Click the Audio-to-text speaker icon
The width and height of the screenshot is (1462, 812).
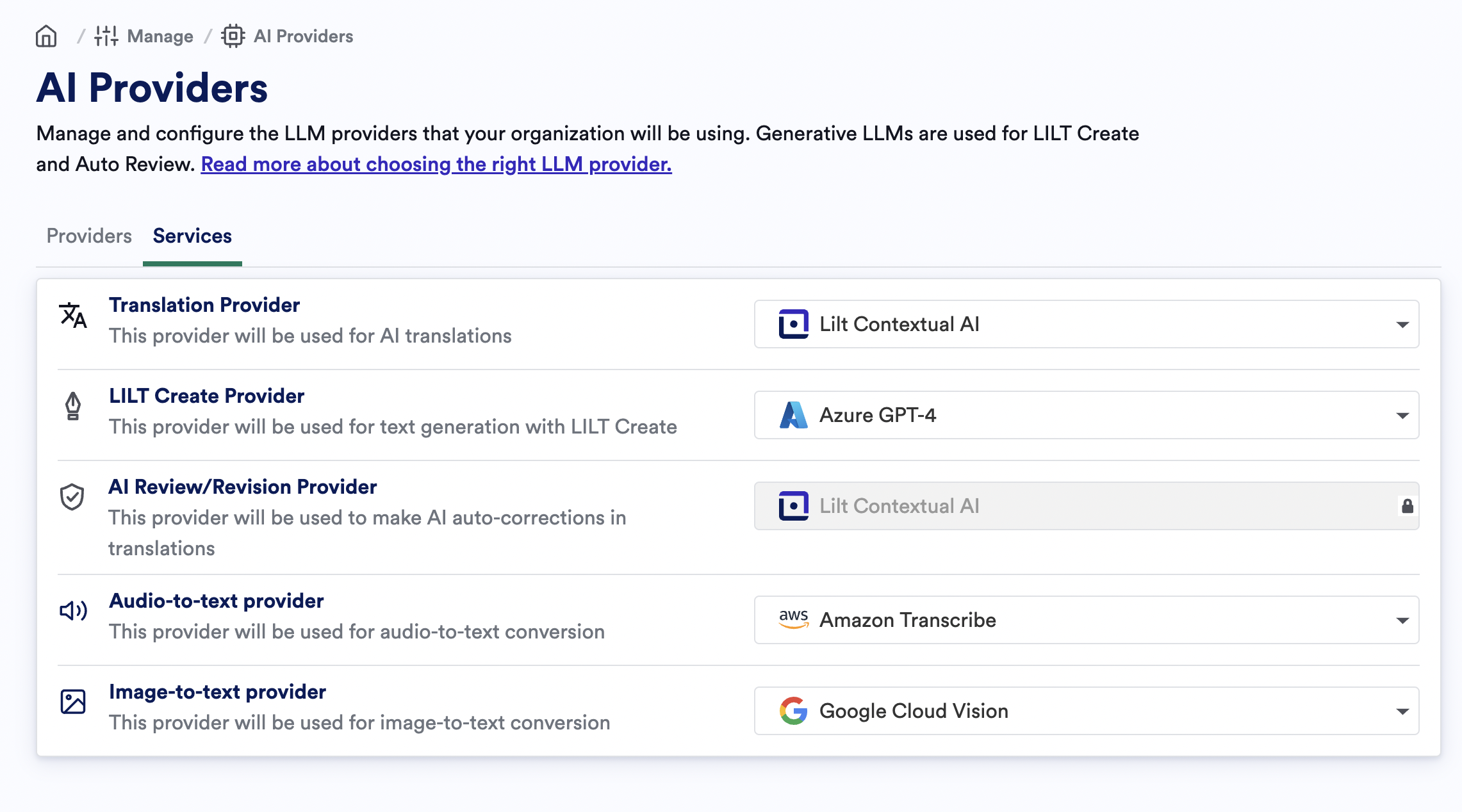tap(73, 611)
